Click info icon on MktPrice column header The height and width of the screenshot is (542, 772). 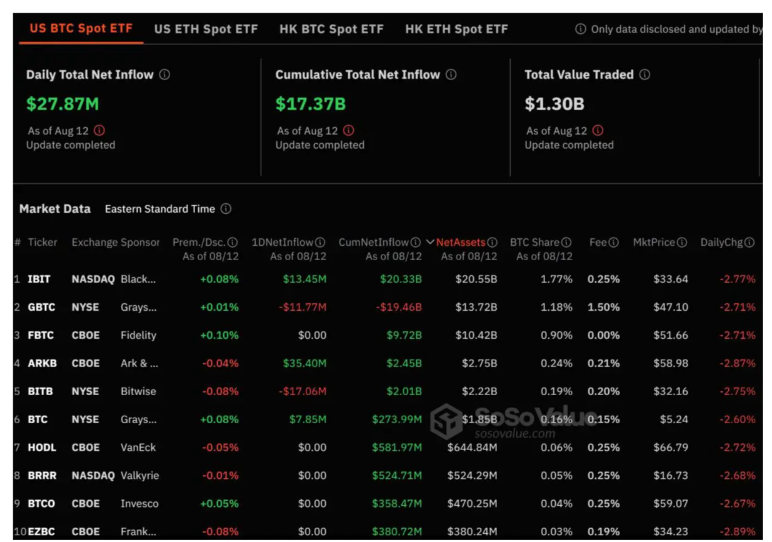[682, 242]
